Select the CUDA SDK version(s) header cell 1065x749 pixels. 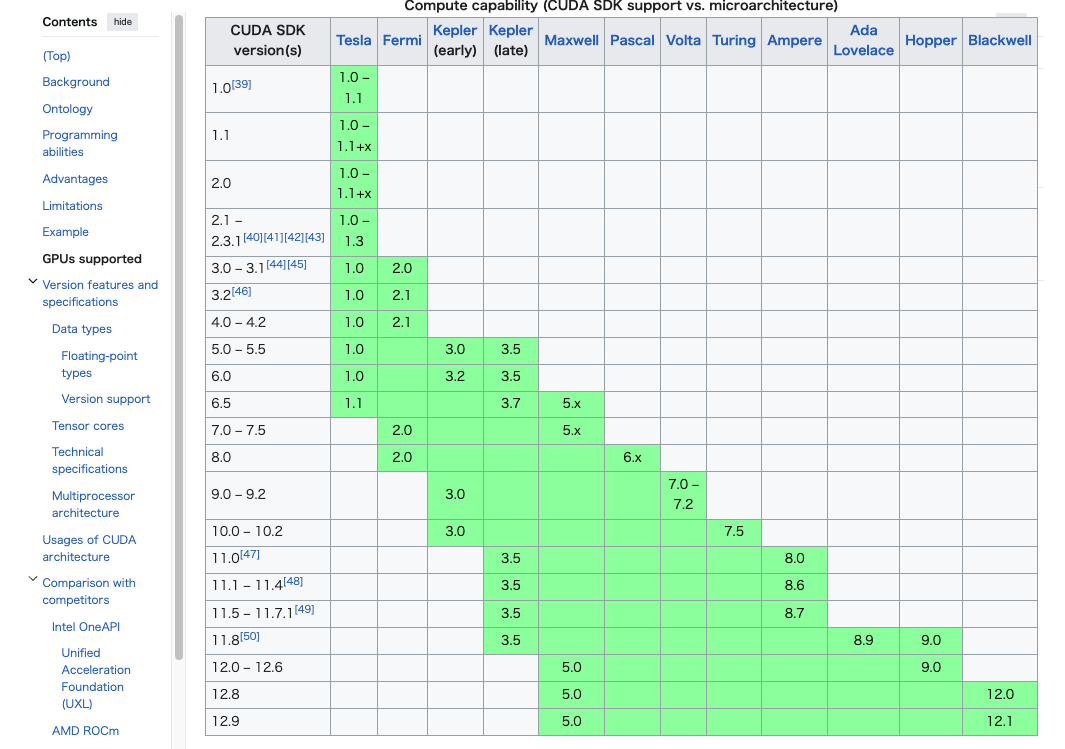[268, 41]
